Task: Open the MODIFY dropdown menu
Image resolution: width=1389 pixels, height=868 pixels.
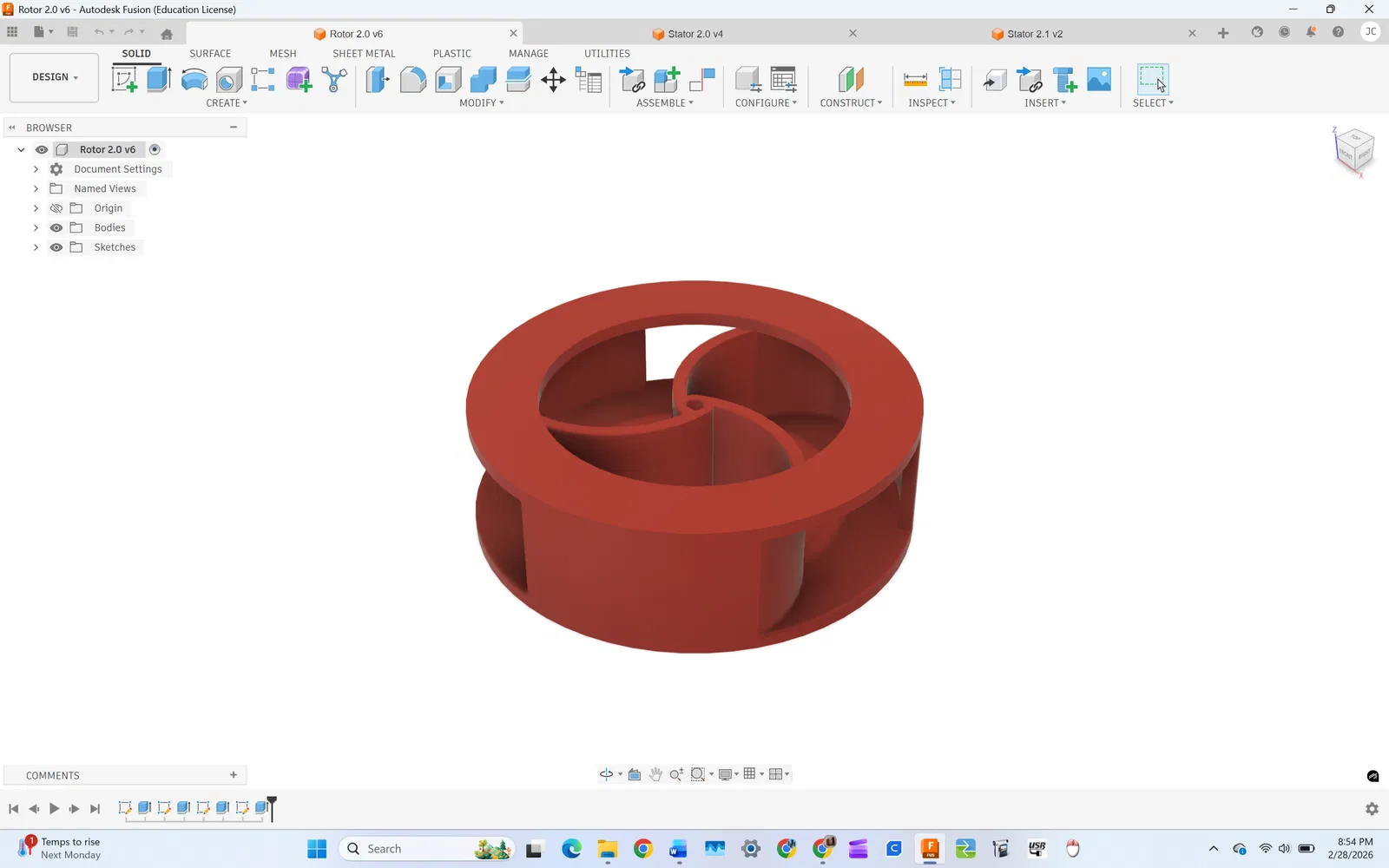Action: (x=482, y=103)
